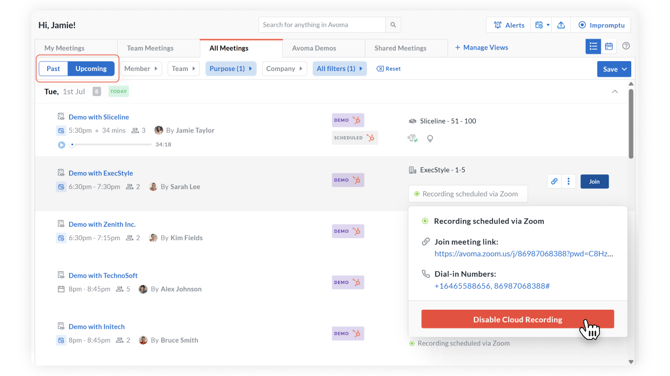This screenshot has height=376, width=670.
Task: Expand the Team filter dropdown
Action: coord(183,68)
